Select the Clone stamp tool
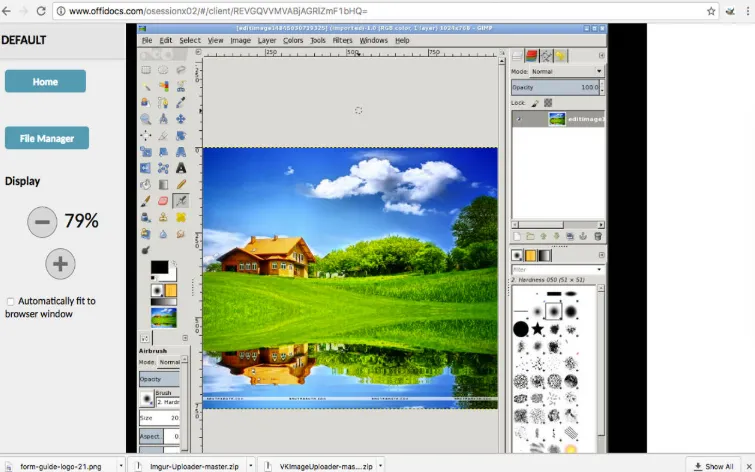The width and height of the screenshot is (755, 472). 163,218
